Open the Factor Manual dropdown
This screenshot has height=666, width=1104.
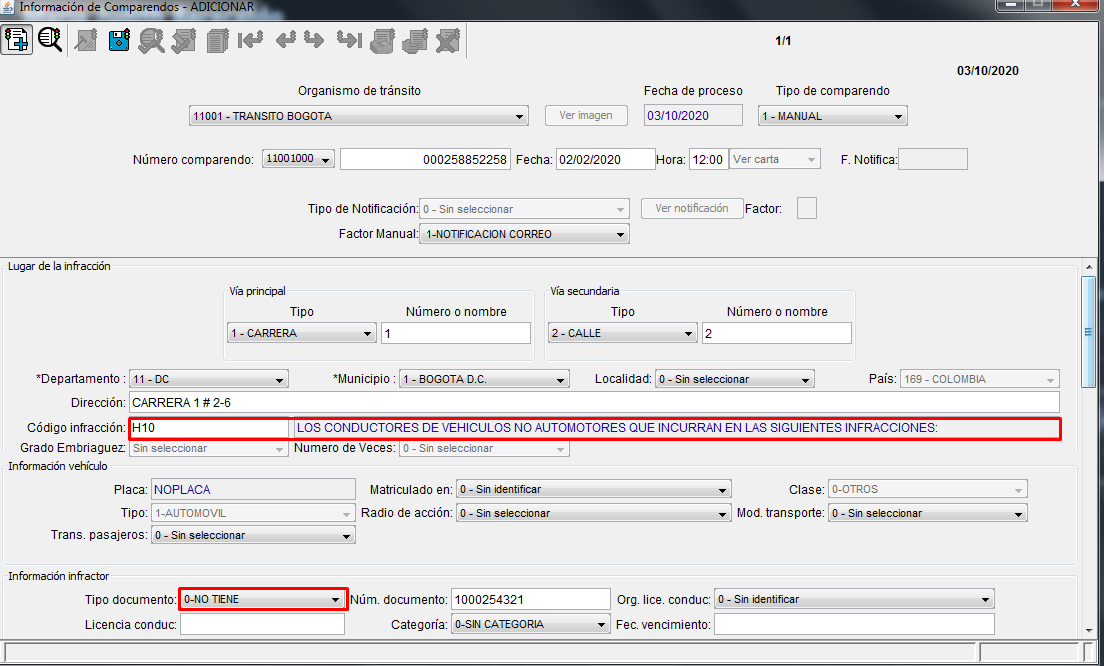pyautogui.click(x=524, y=234)
